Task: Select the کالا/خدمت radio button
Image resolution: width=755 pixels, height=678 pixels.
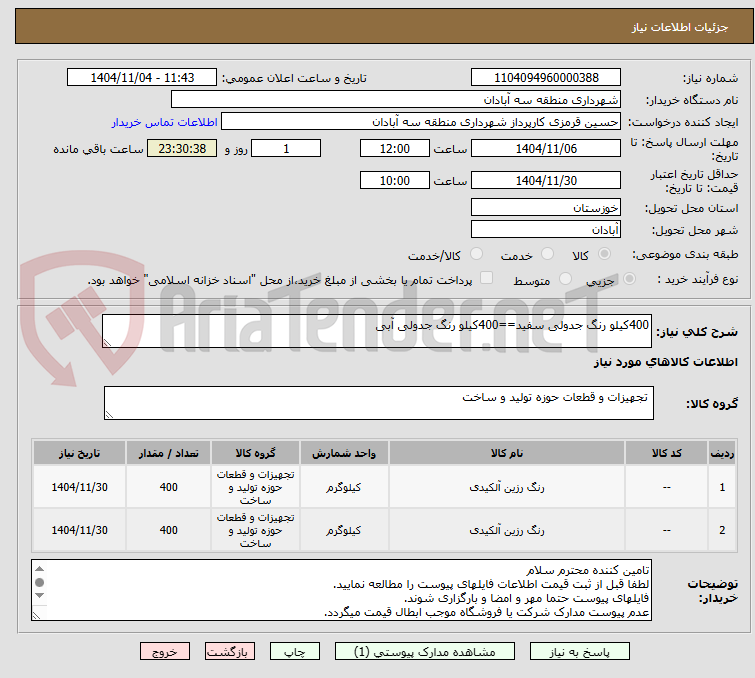Action: [476, 254]
